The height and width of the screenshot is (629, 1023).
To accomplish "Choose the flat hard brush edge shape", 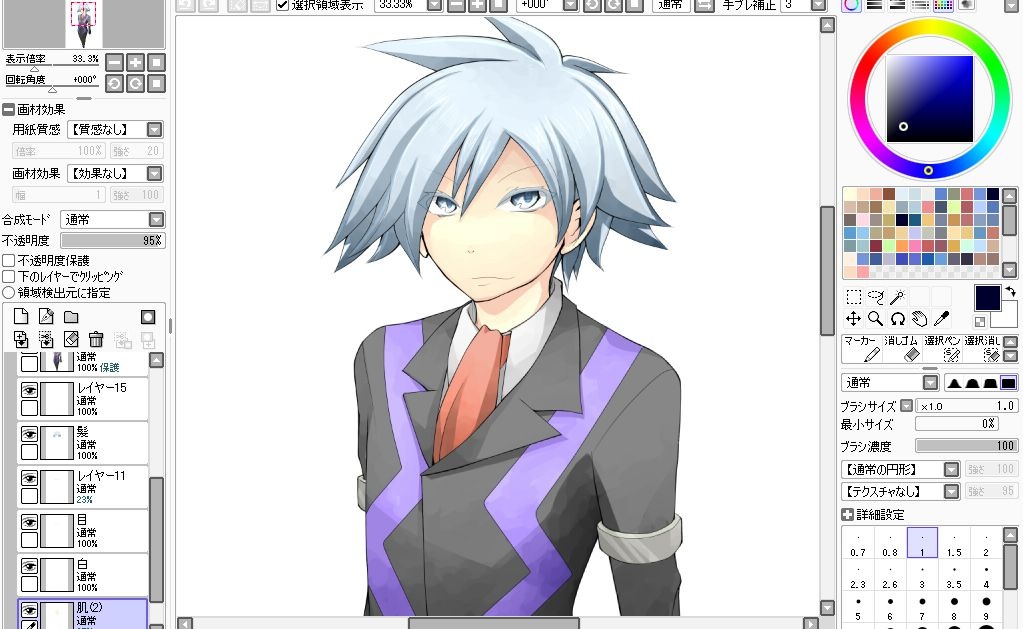I will tap(1008, 383).
